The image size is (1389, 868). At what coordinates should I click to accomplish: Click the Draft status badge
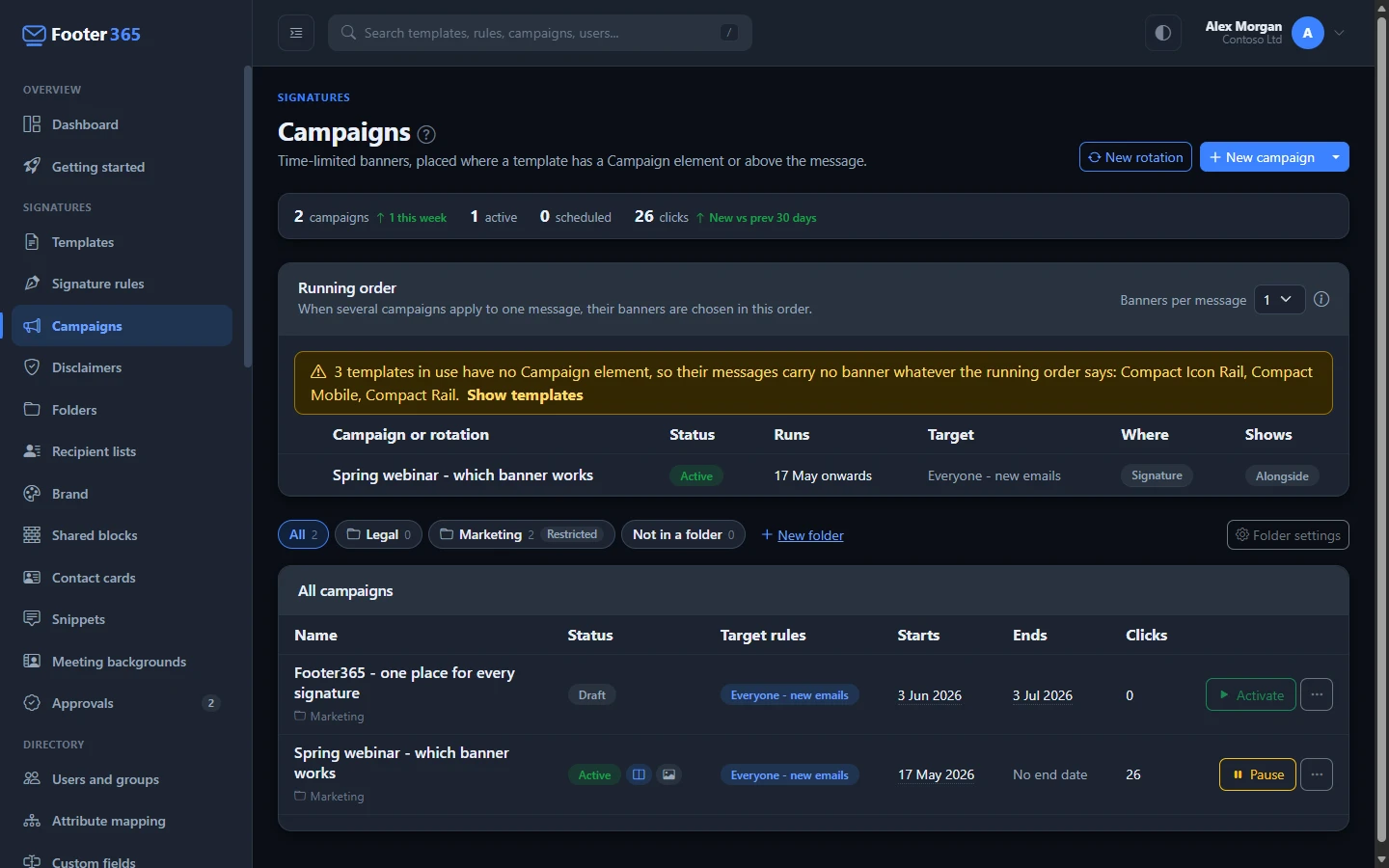592,694
